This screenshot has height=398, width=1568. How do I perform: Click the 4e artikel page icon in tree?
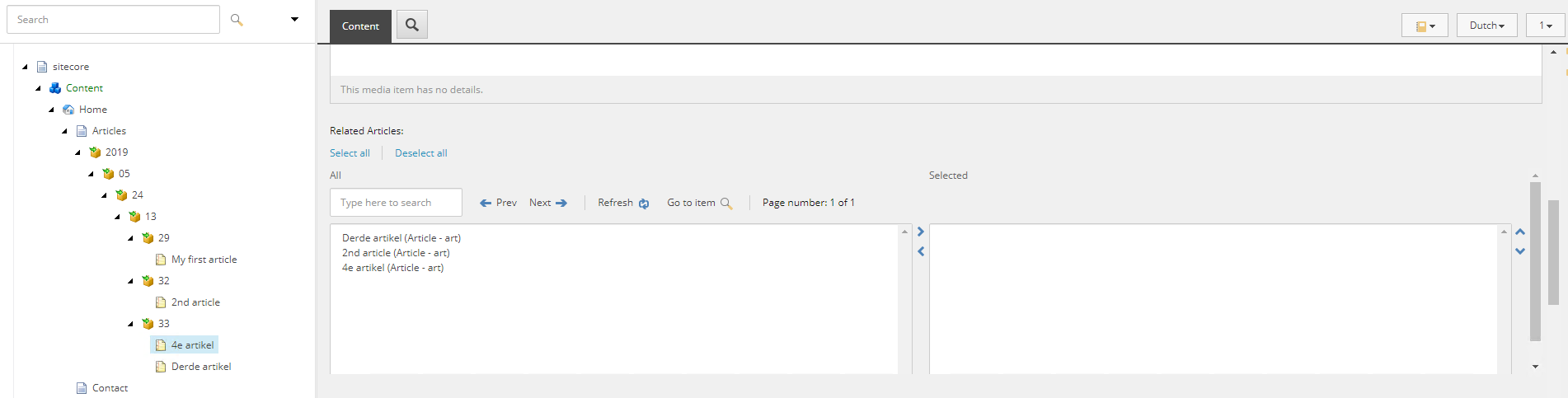161,345
